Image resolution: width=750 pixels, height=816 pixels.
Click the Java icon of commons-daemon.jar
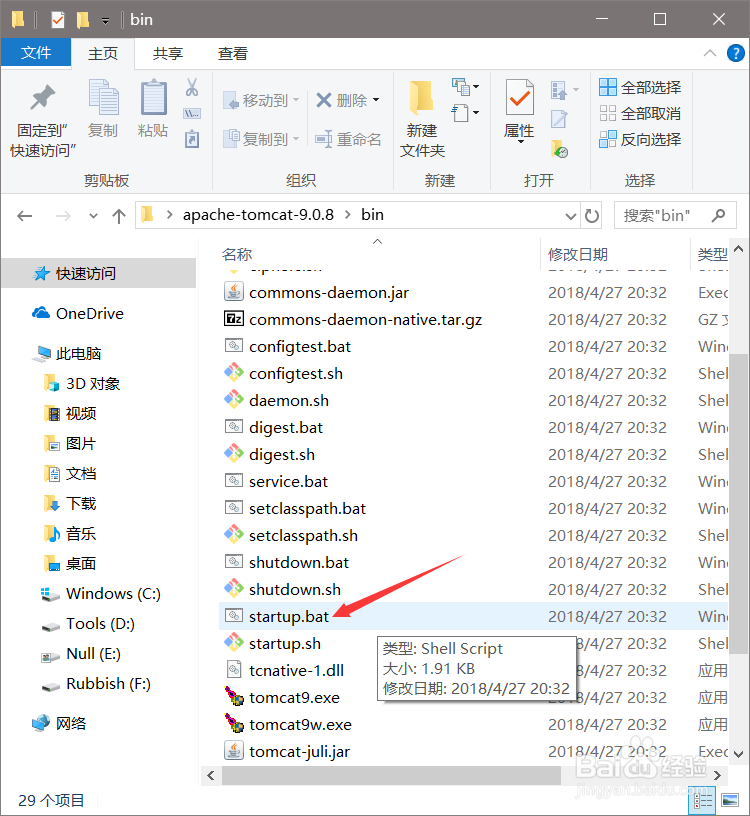[x=234, y=292]
